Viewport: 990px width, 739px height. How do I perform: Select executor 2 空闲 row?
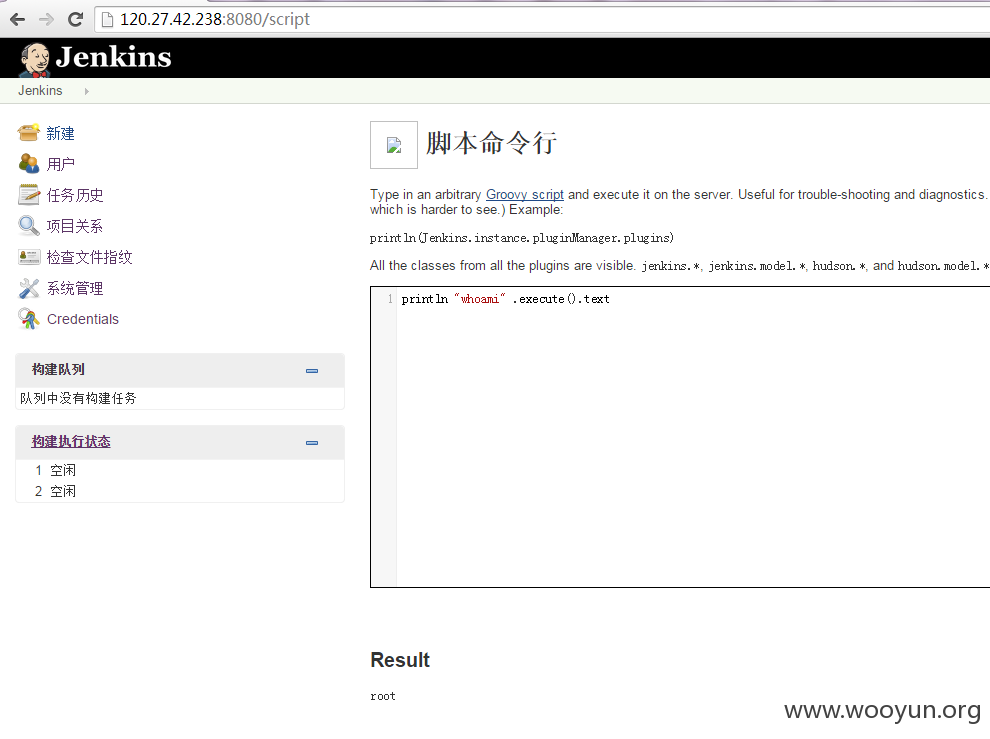(x=180, y=491)
